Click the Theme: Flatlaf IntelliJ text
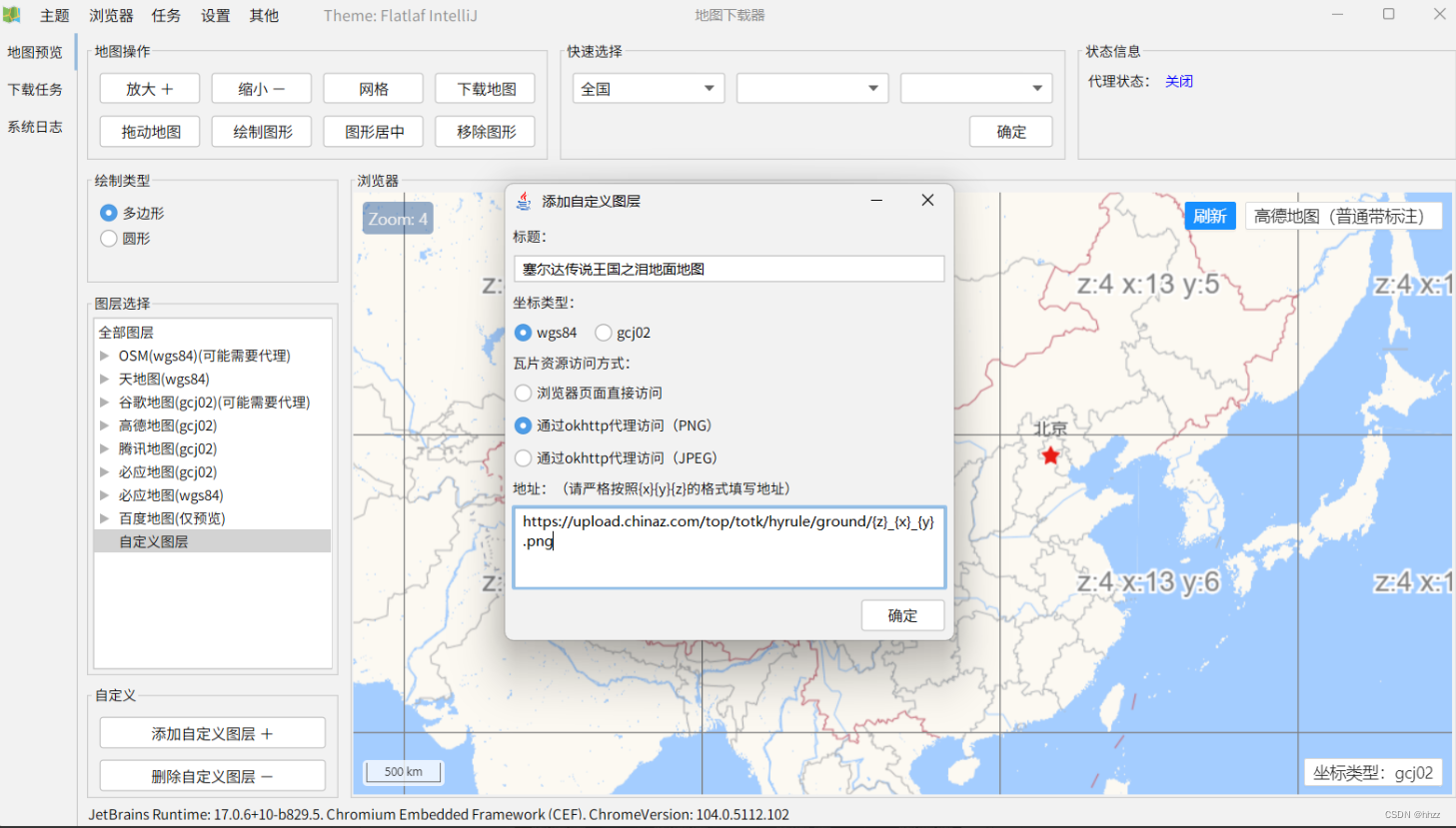1456x828 pixels. [400, 16]
